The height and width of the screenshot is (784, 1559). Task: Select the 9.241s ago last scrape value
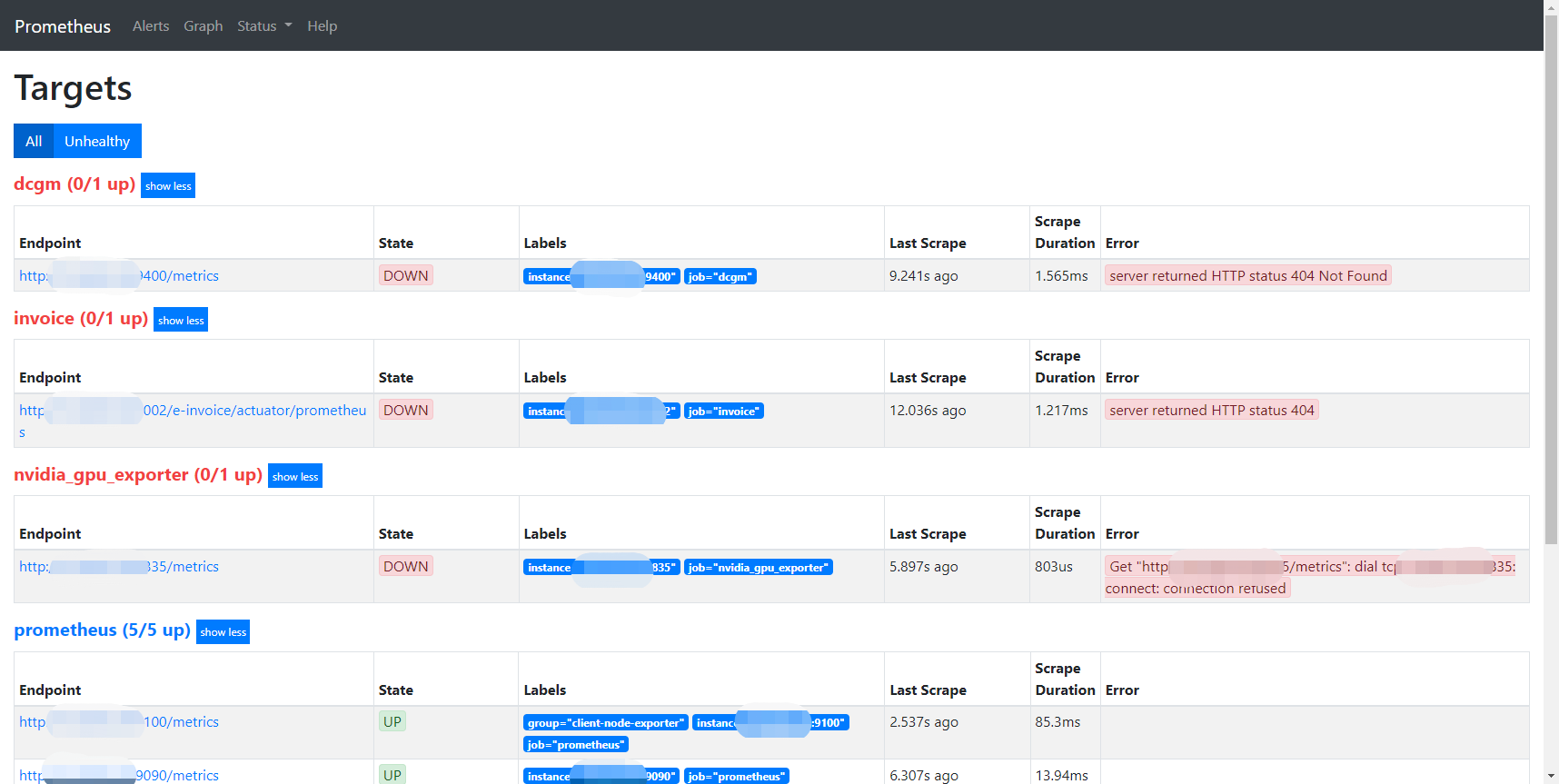(924, 276)
